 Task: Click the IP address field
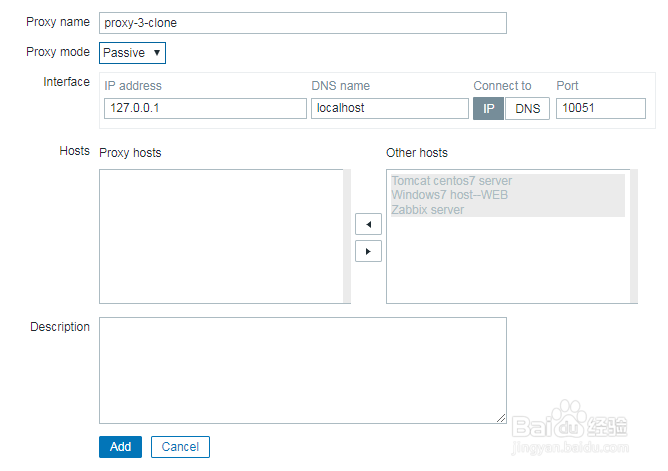204,108
